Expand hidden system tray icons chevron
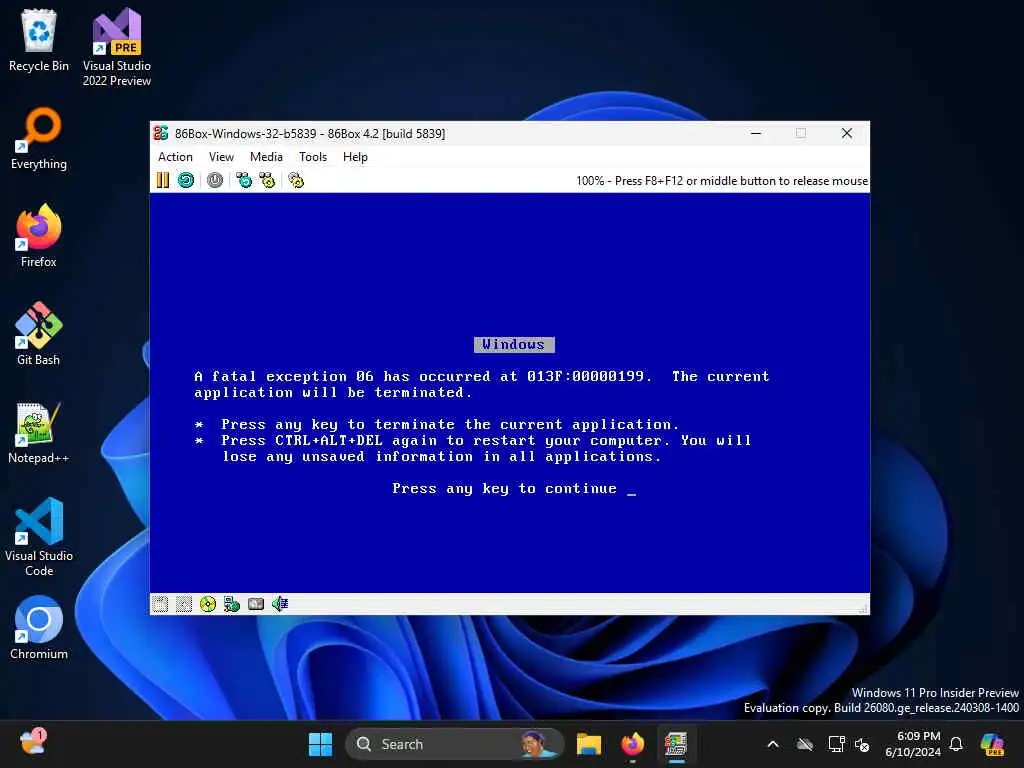 click(773, 744)
